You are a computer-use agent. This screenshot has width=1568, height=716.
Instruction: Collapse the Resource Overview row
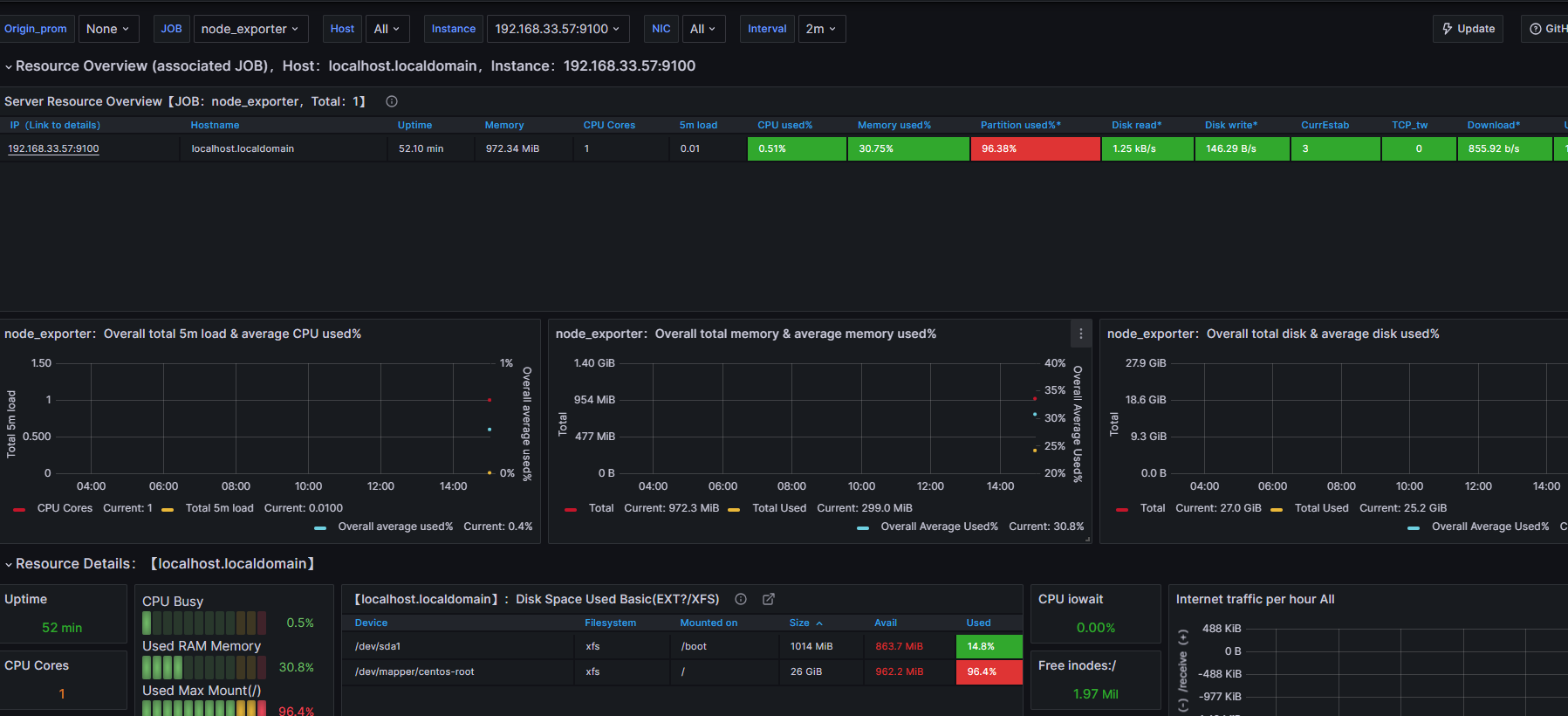(x=9, y=66)
